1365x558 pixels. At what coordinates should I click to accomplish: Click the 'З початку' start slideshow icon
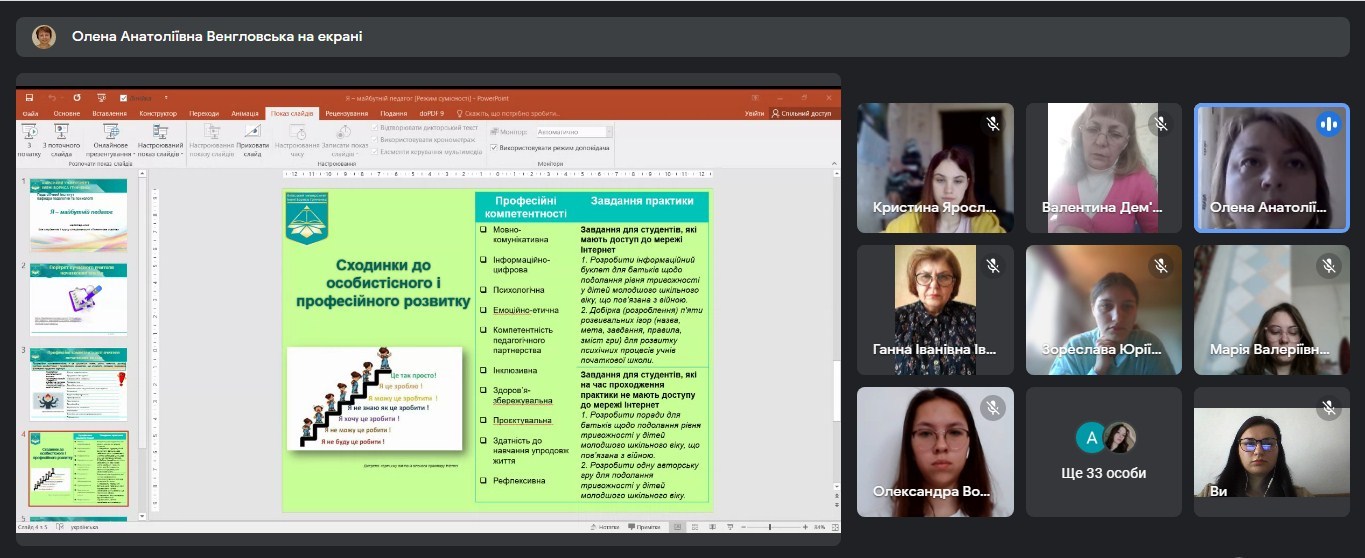pos(30,133)
